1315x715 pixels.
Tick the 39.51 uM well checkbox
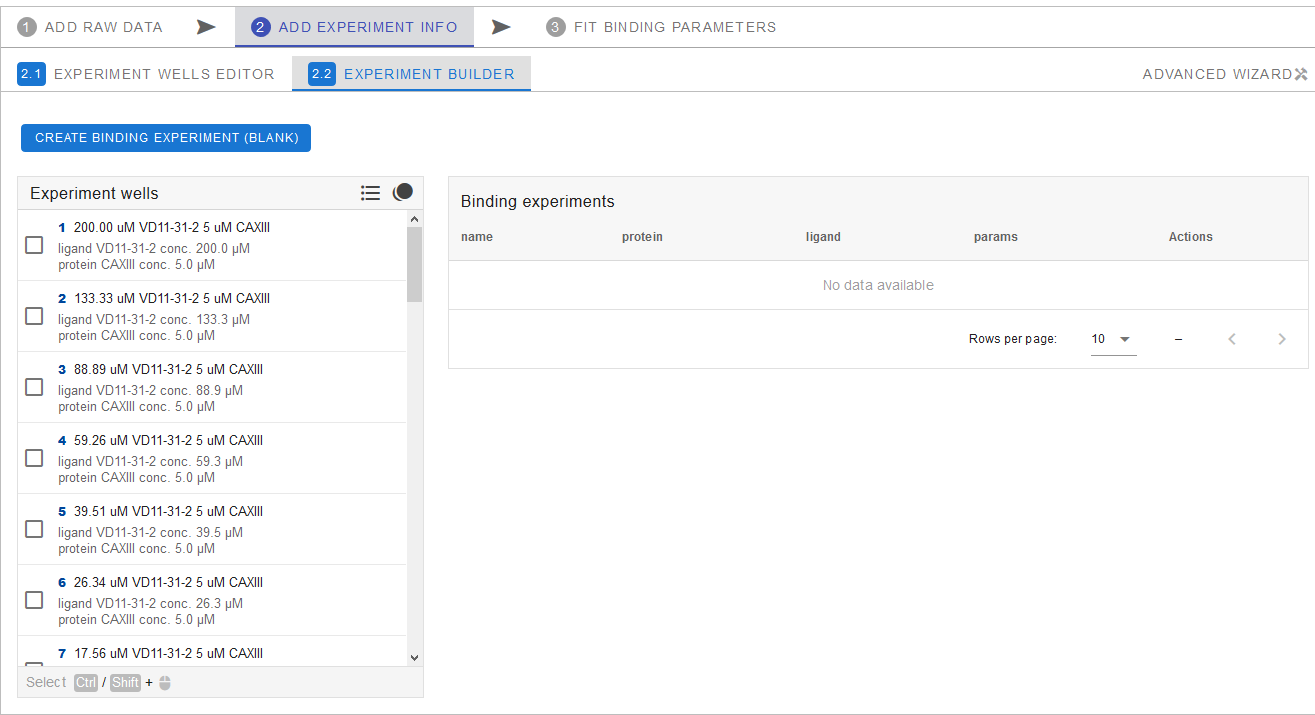point(34,529)
